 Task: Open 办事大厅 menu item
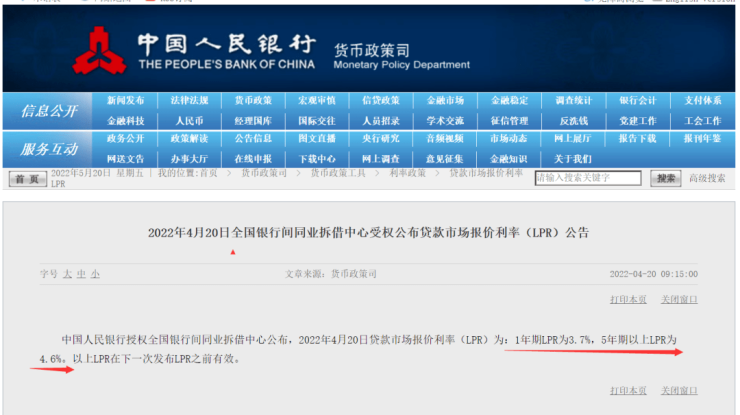click(189, 159)
